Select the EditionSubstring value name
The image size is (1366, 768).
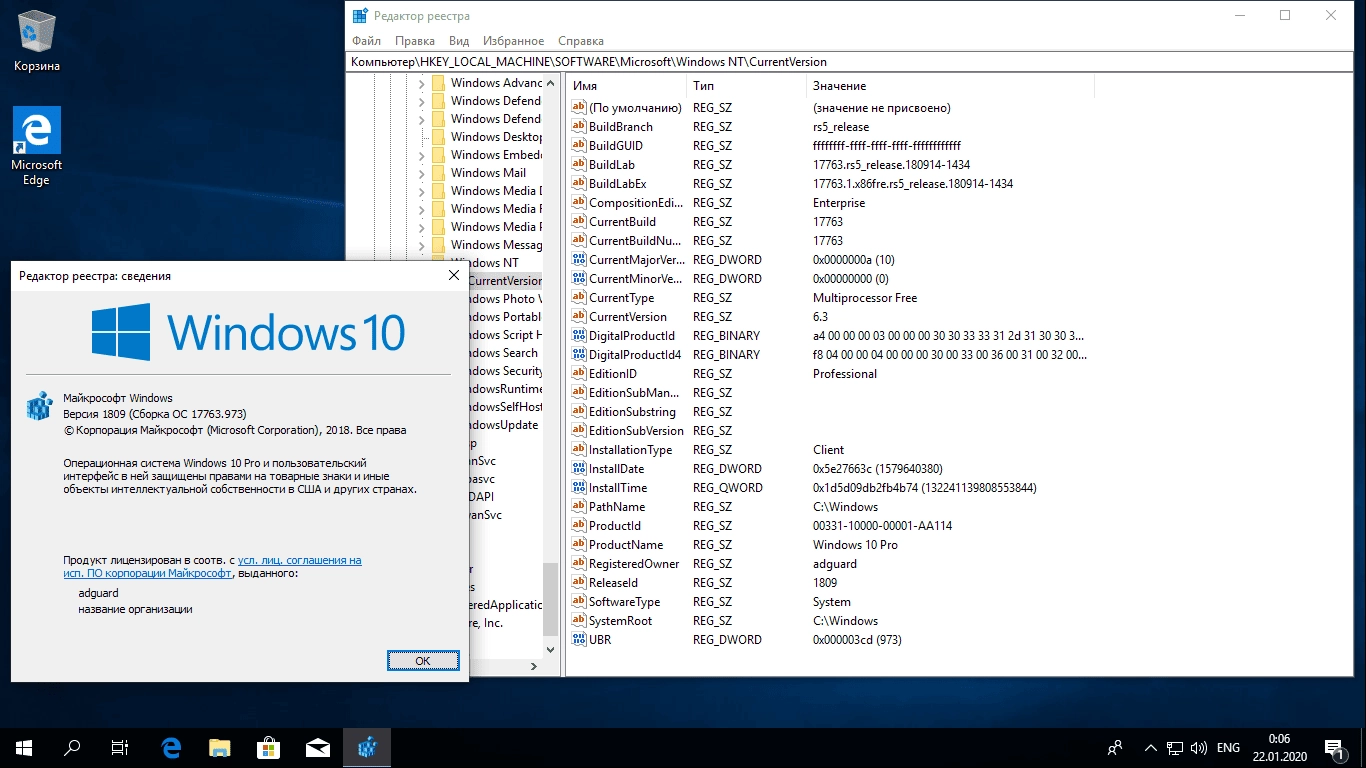pos(632,412)
